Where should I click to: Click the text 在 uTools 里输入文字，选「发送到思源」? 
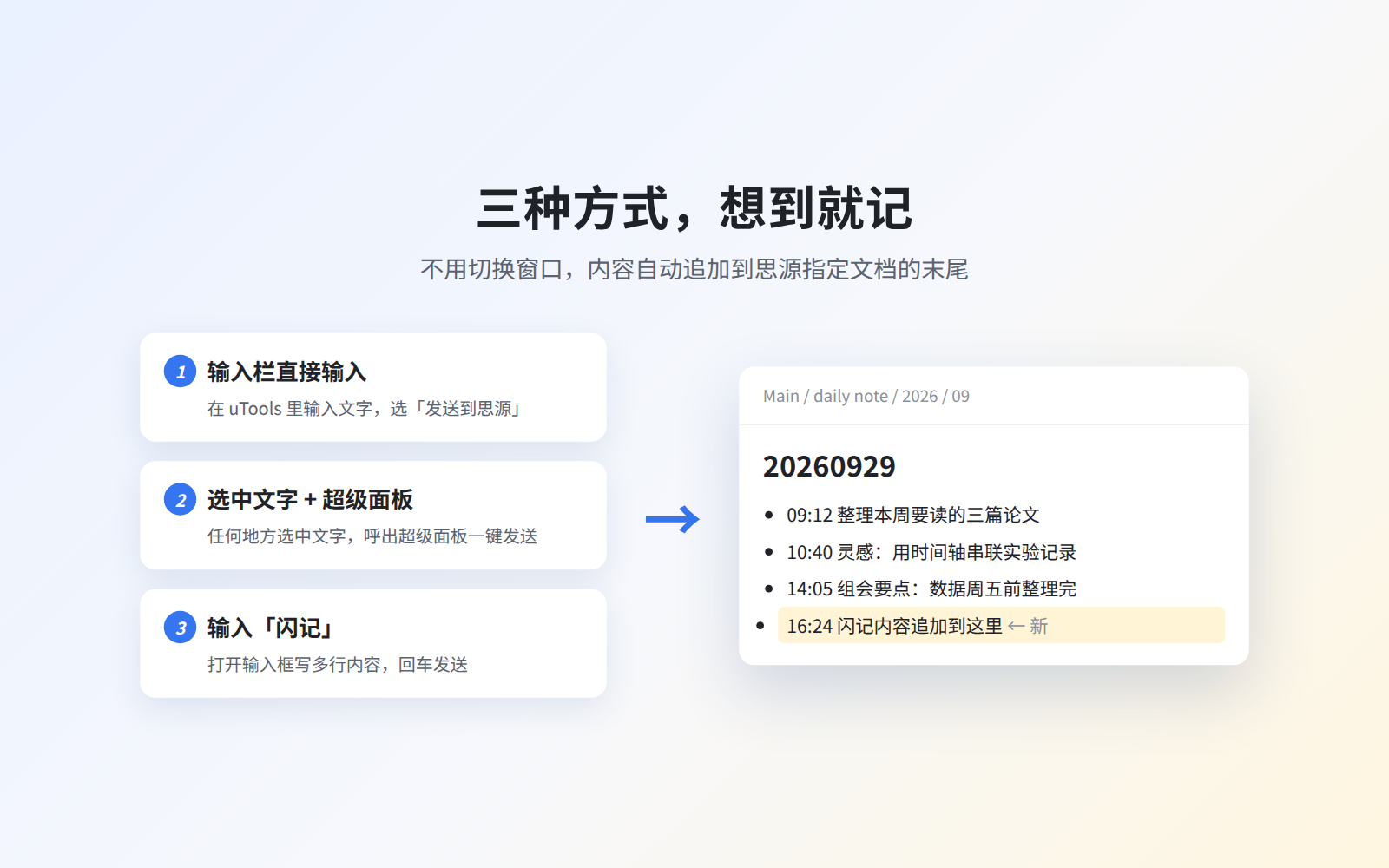tap(365, 409)
